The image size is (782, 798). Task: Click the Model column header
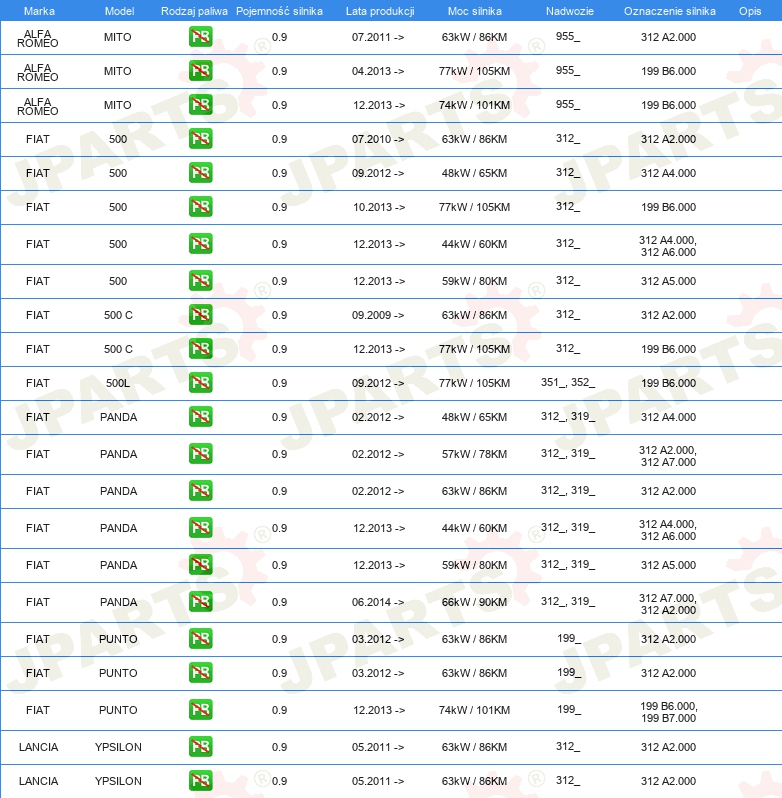[120, 11]
